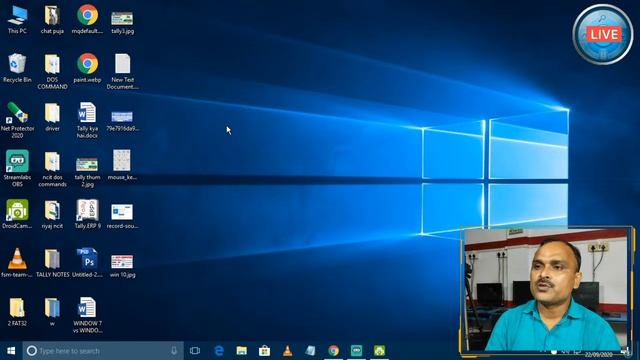Select the mouse_ke... file icon
640x360 pixels.
click(122, 165)
